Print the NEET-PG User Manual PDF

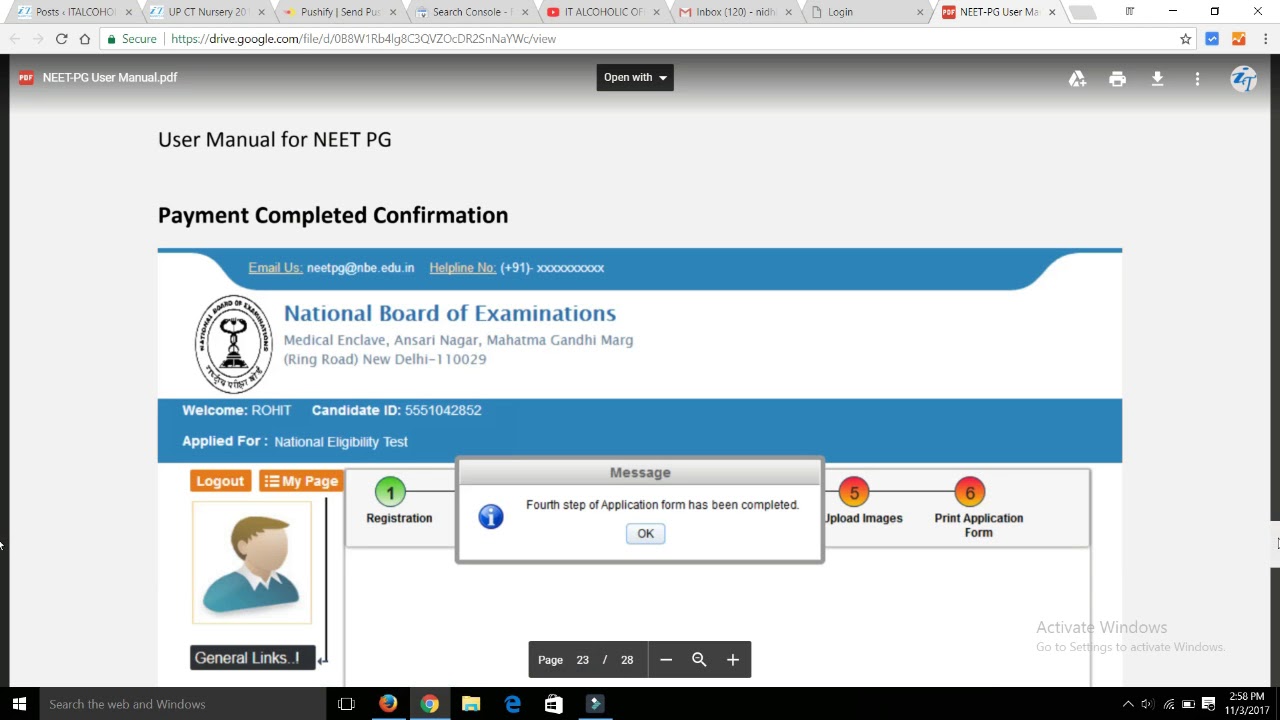(1117, 78)
